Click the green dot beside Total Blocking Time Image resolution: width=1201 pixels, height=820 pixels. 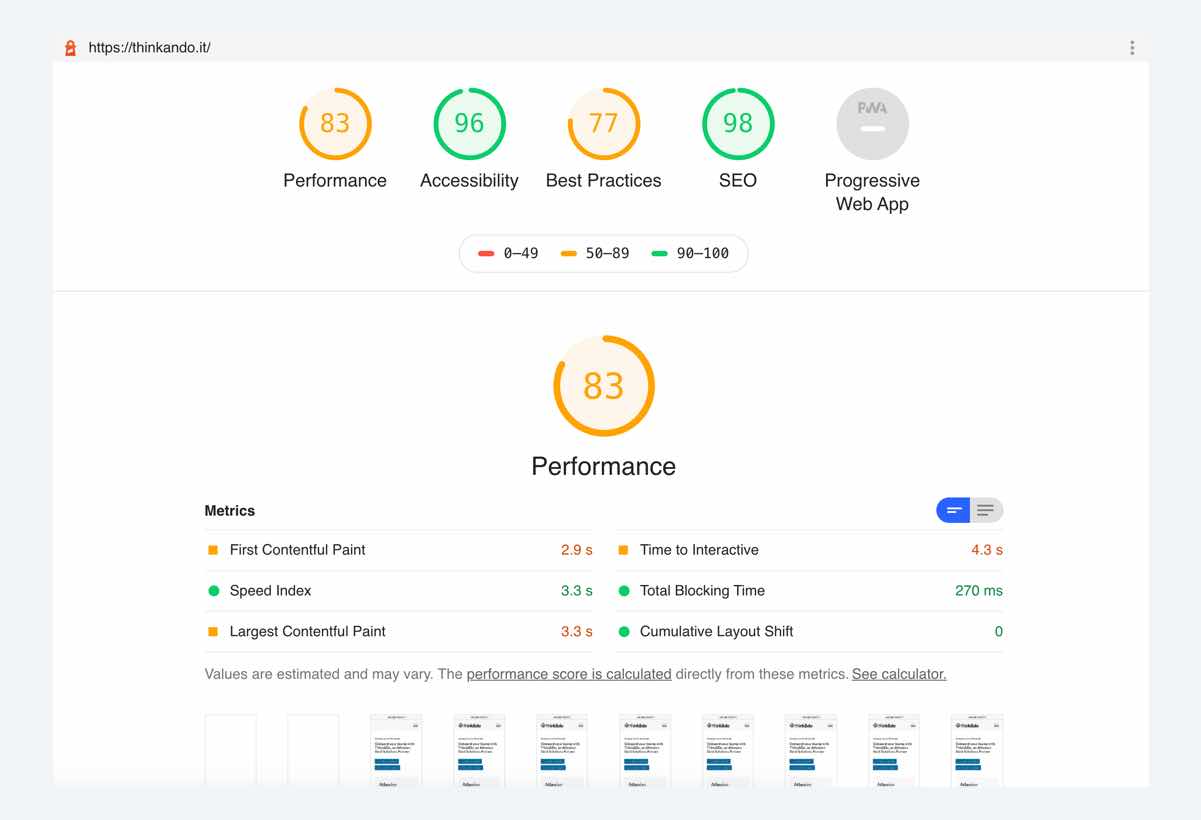[623, 591]
